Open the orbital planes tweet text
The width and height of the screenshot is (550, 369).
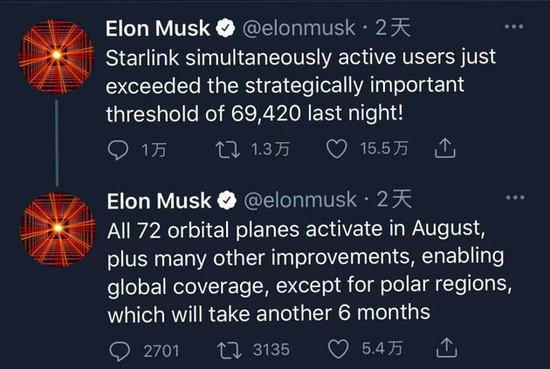pyautogui.click(x=310, y=272)
